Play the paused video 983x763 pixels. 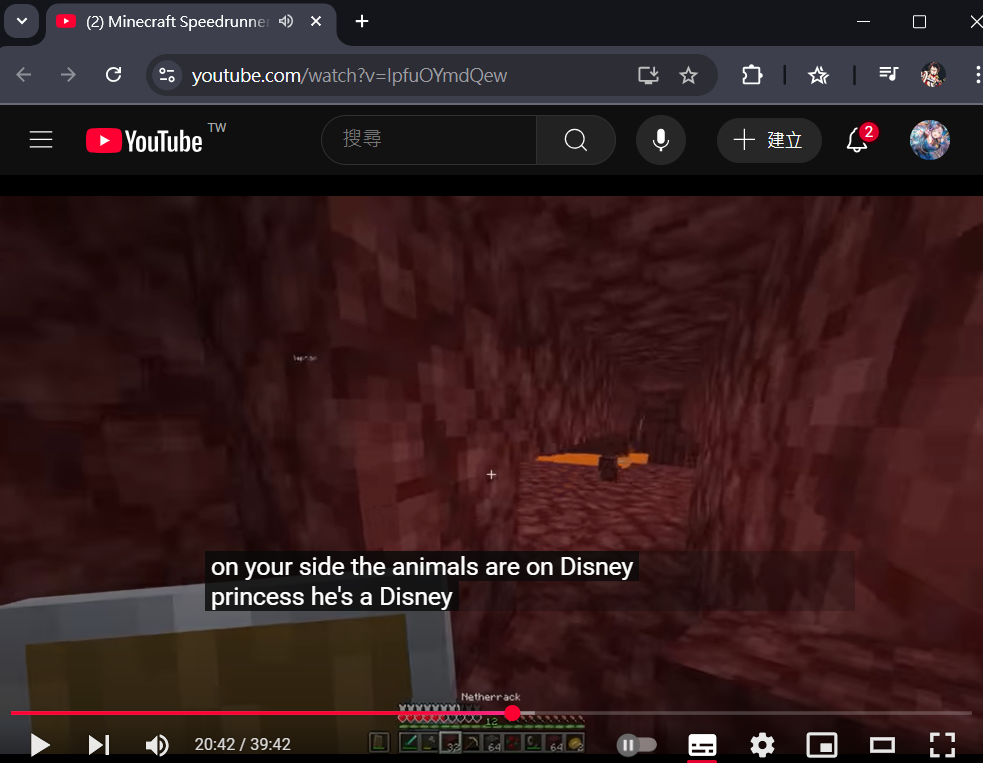coord(39,745)
